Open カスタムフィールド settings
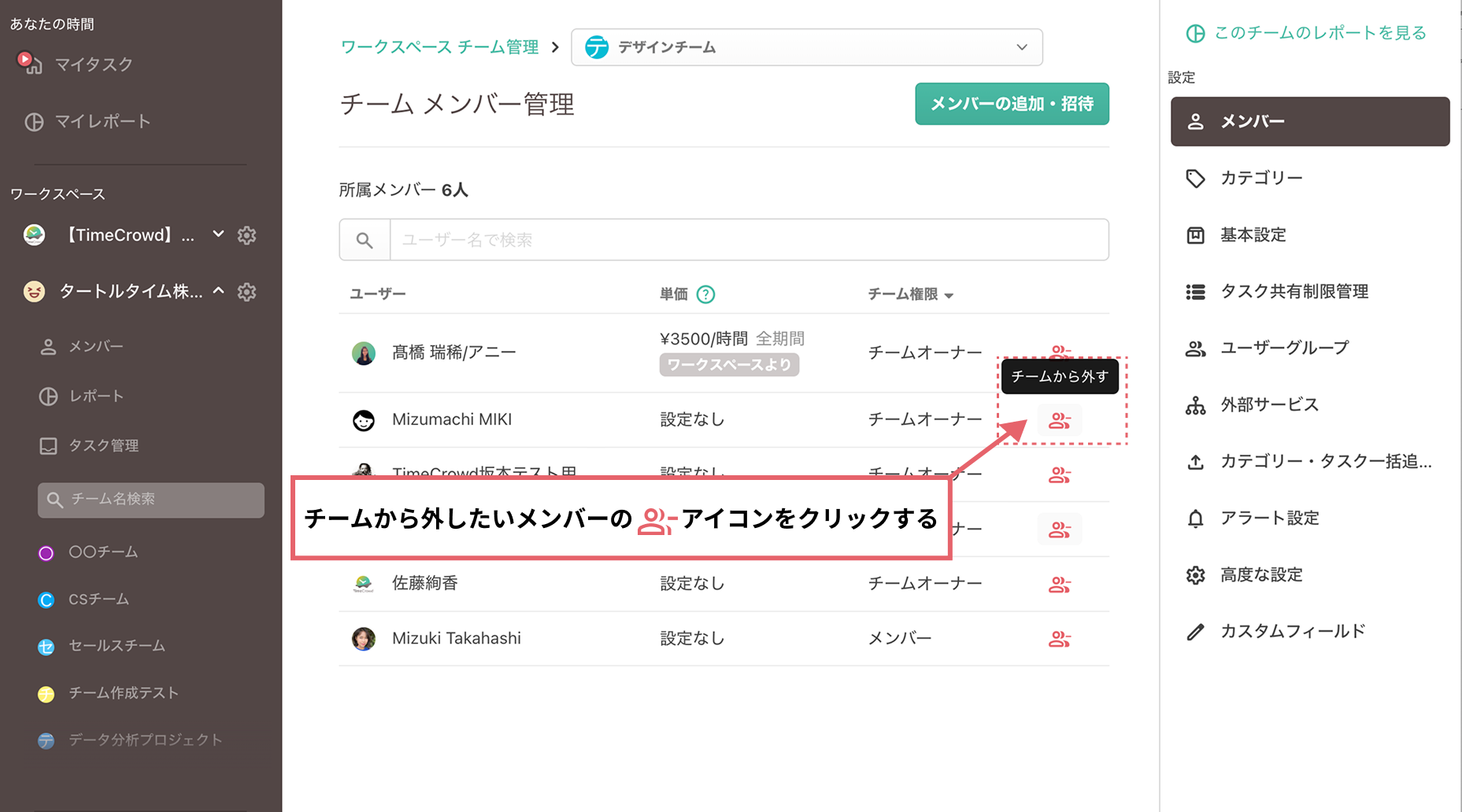This screenshot has height=812, width=1462. click(x=1293, y=630)
